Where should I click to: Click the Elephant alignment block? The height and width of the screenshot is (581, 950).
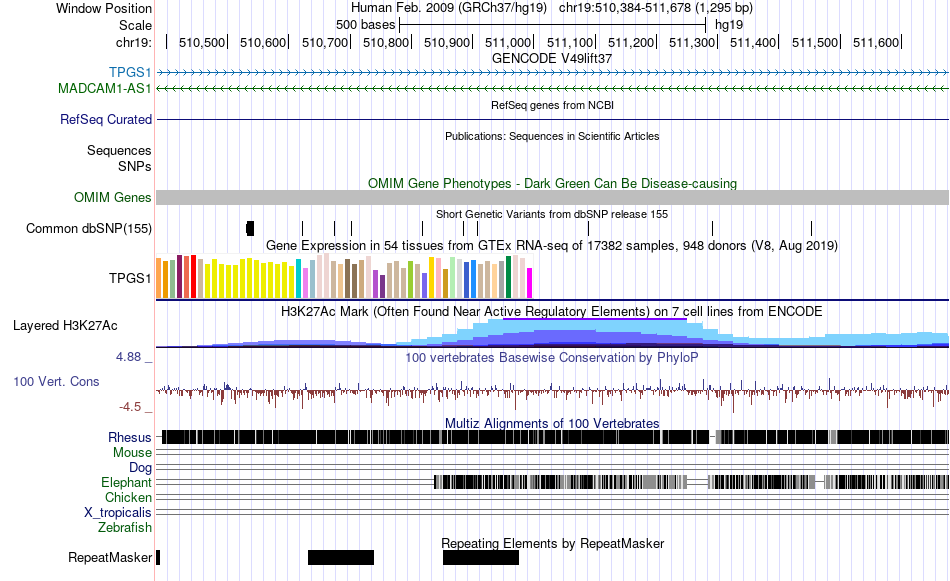[x=560, y=482]
